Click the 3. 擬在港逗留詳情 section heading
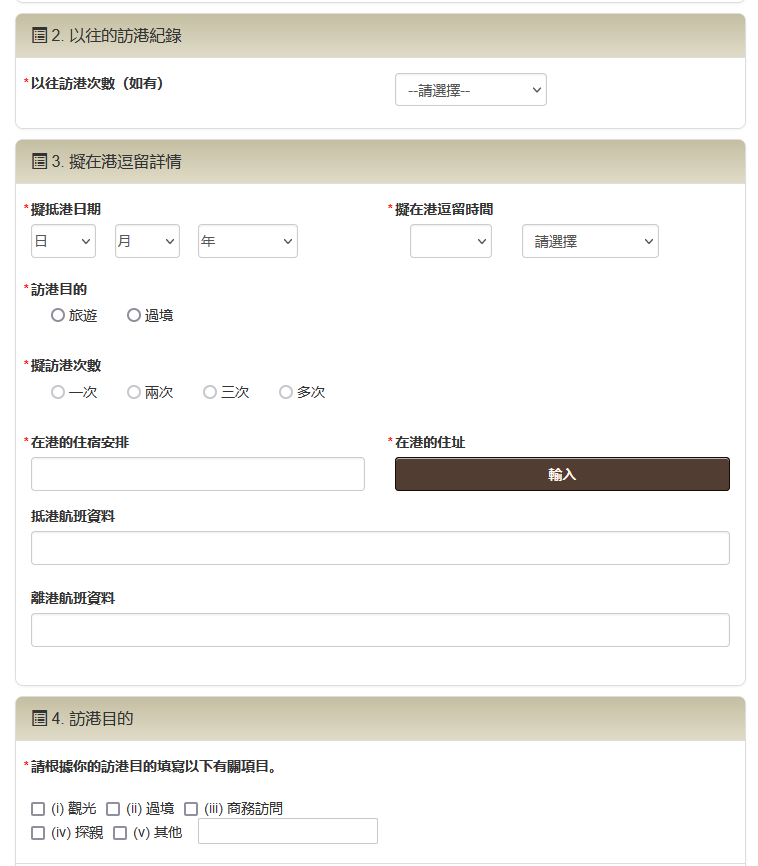This screenshot has height=866, width=758. (x=117, y=162)
